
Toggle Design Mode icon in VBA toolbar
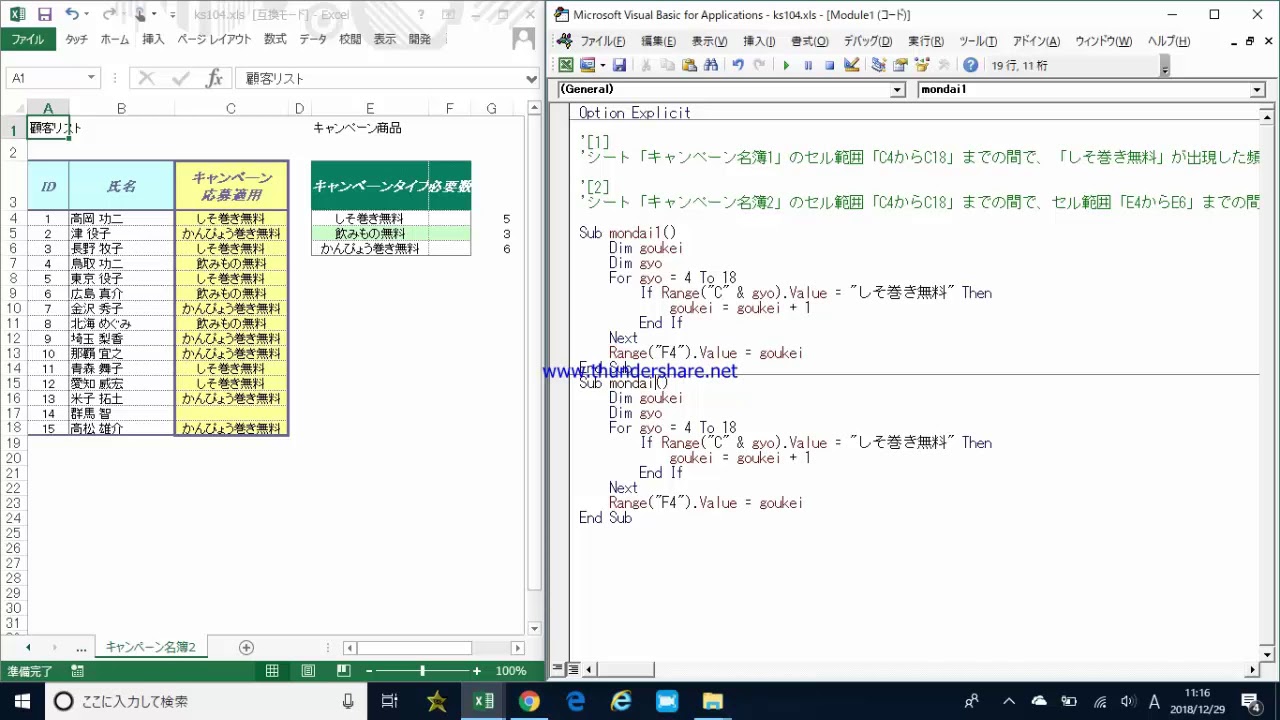(x=852, y=65)
